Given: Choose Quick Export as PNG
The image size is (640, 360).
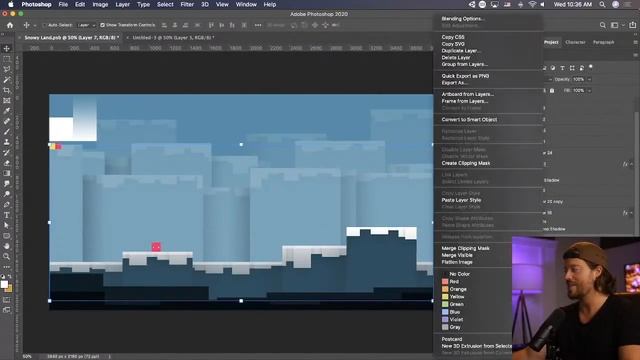Looking at the screenshot, I should point(465,76).
